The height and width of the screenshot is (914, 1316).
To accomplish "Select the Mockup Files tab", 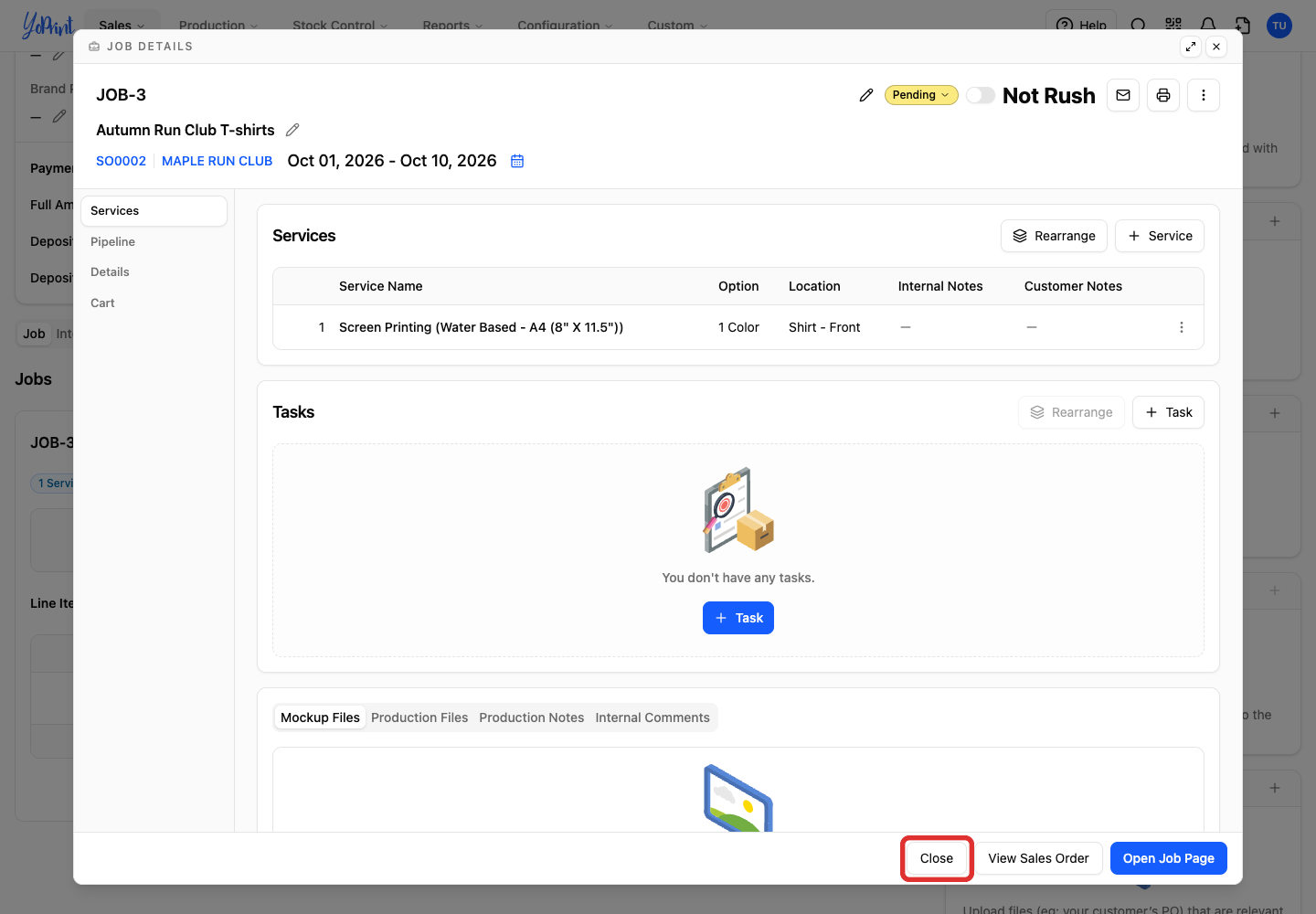I will (x=320, y=717).
